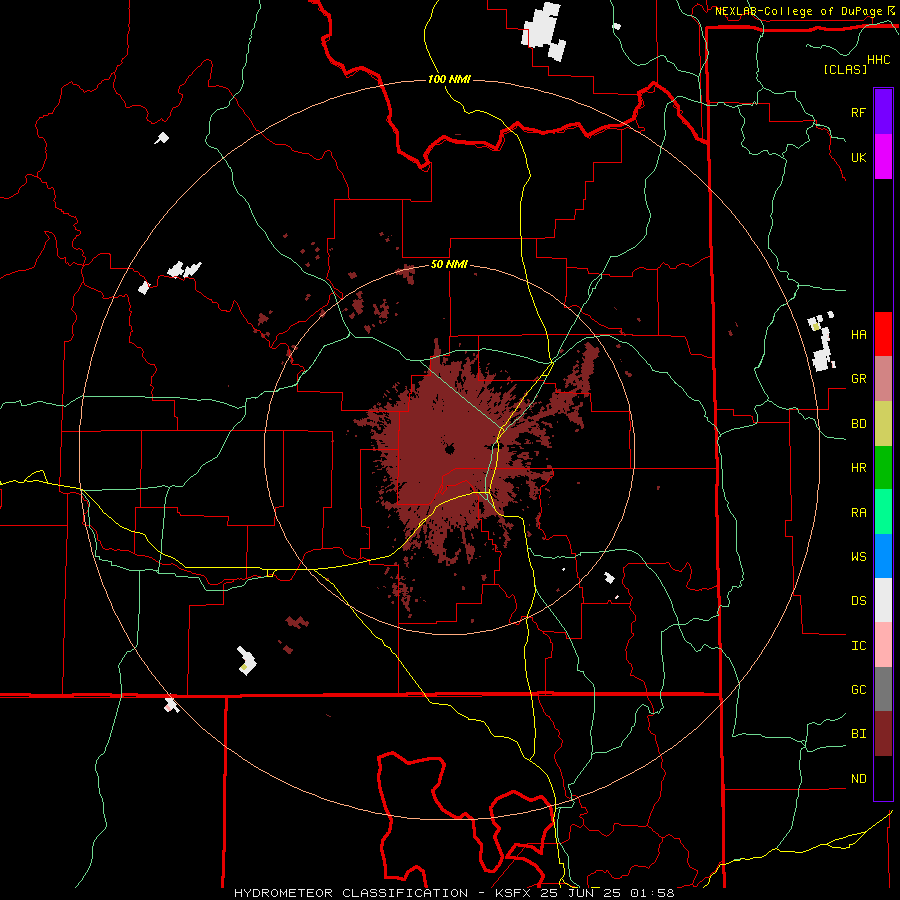The width and height of the screenshot is (900, 900).
Task: Click the HHC product label
Action: pyautogui.click(x=879, y=60)
